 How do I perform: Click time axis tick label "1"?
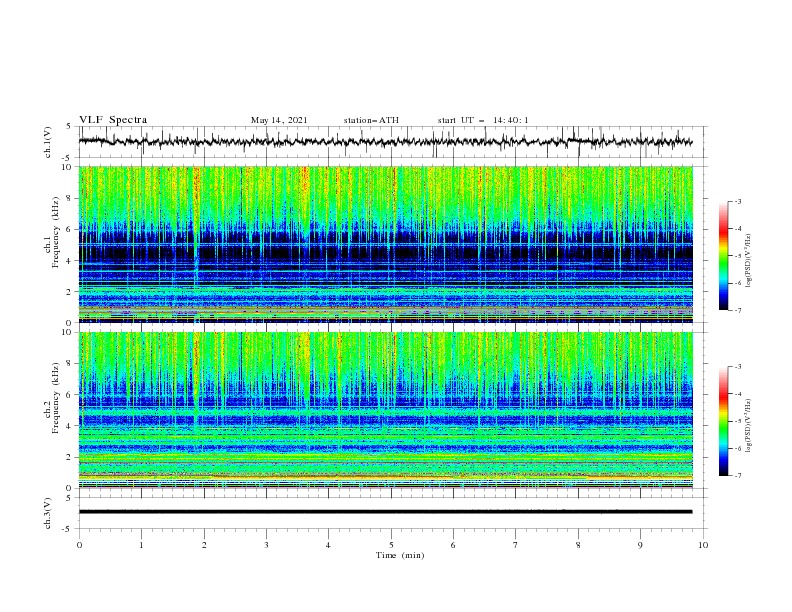pos(141,545)
